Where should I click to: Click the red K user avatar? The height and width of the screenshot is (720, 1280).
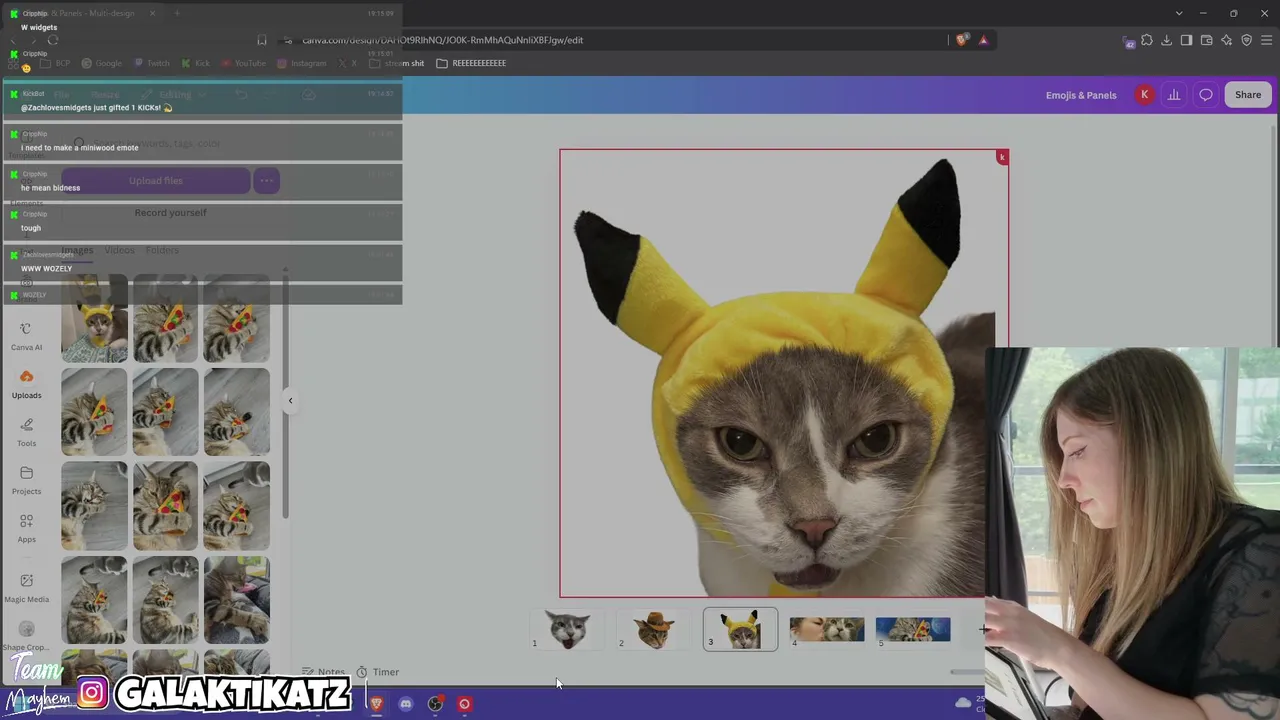coord(1144,95)
